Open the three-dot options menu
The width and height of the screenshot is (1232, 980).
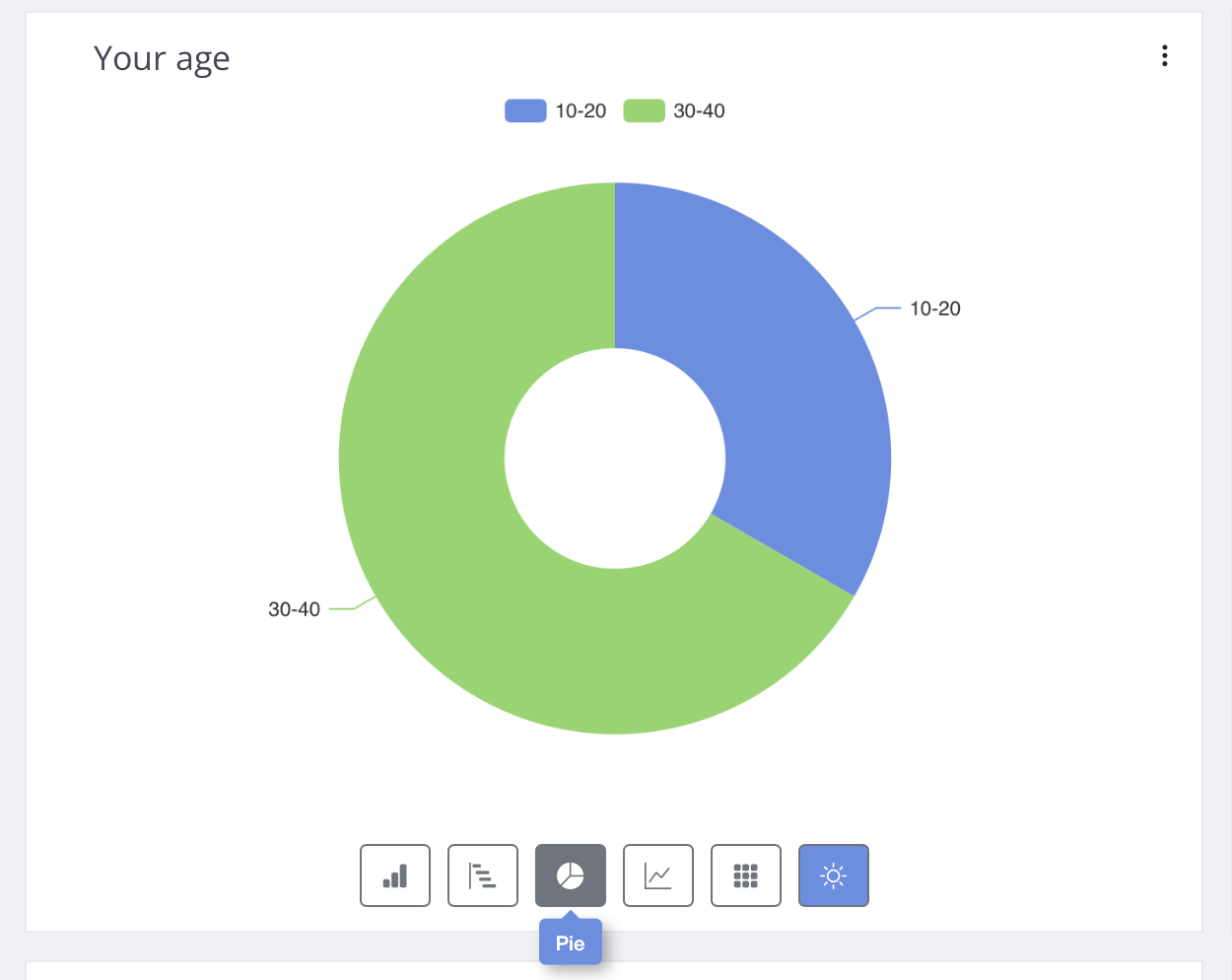(1165, 56)
